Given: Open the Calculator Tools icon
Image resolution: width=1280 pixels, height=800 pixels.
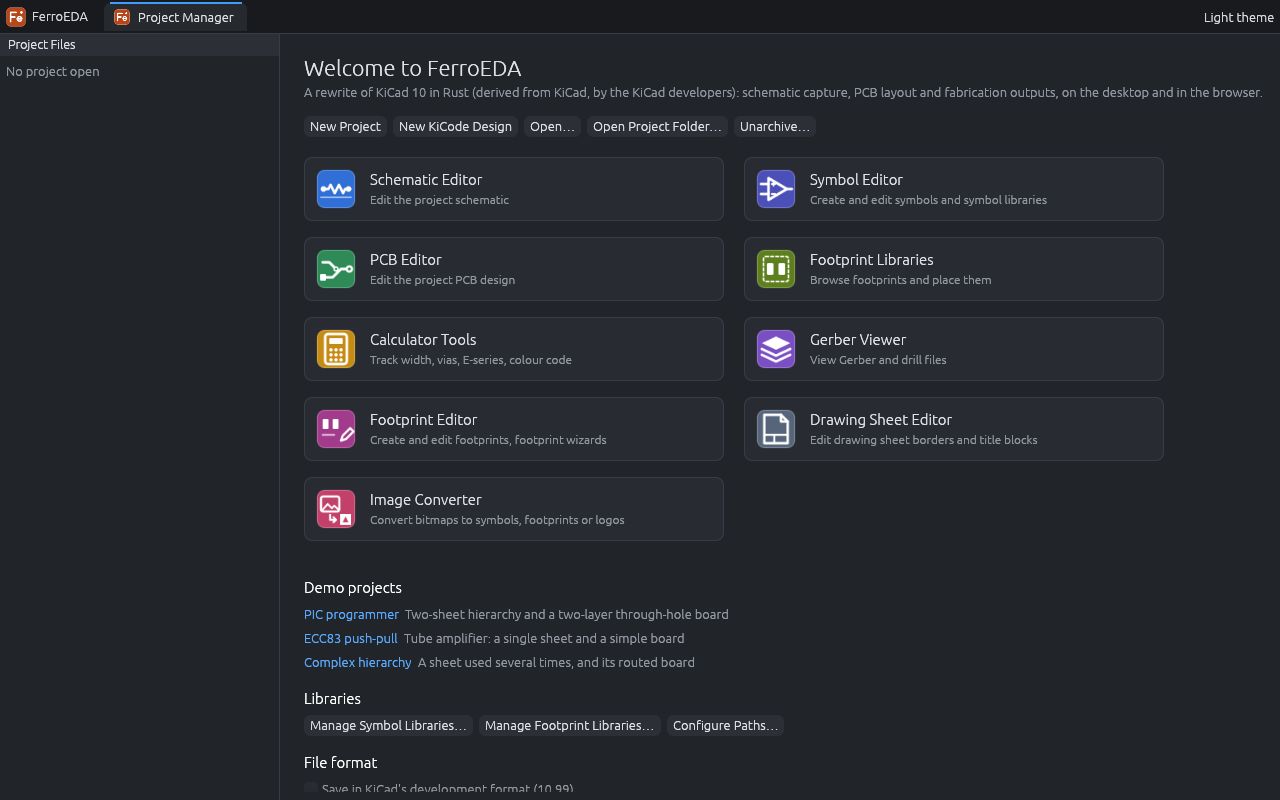Looking at the screenshot, I should [x=336, y=349].
